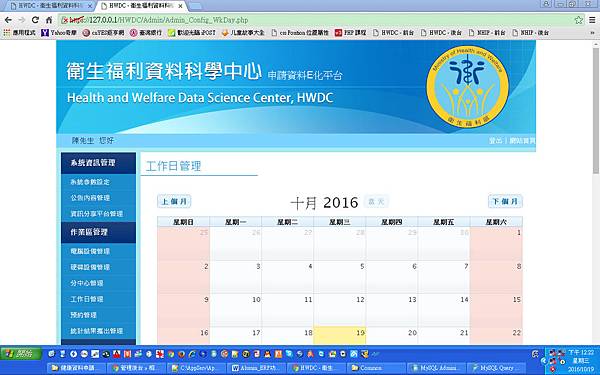Click the page vertical scrollbar thumb
The width and height of the screenshot is (600, 375).
596,110
